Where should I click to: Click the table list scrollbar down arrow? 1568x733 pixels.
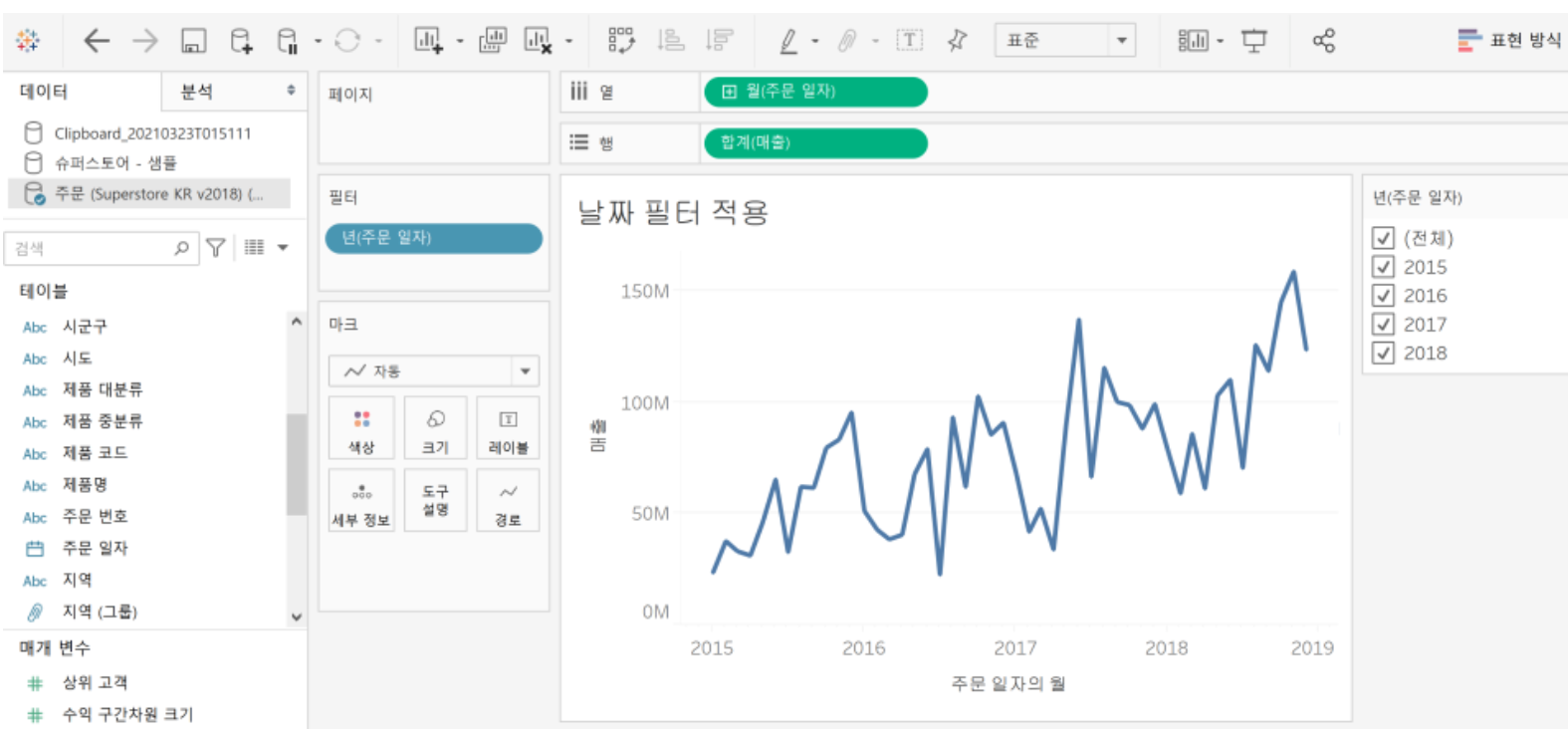296,617
